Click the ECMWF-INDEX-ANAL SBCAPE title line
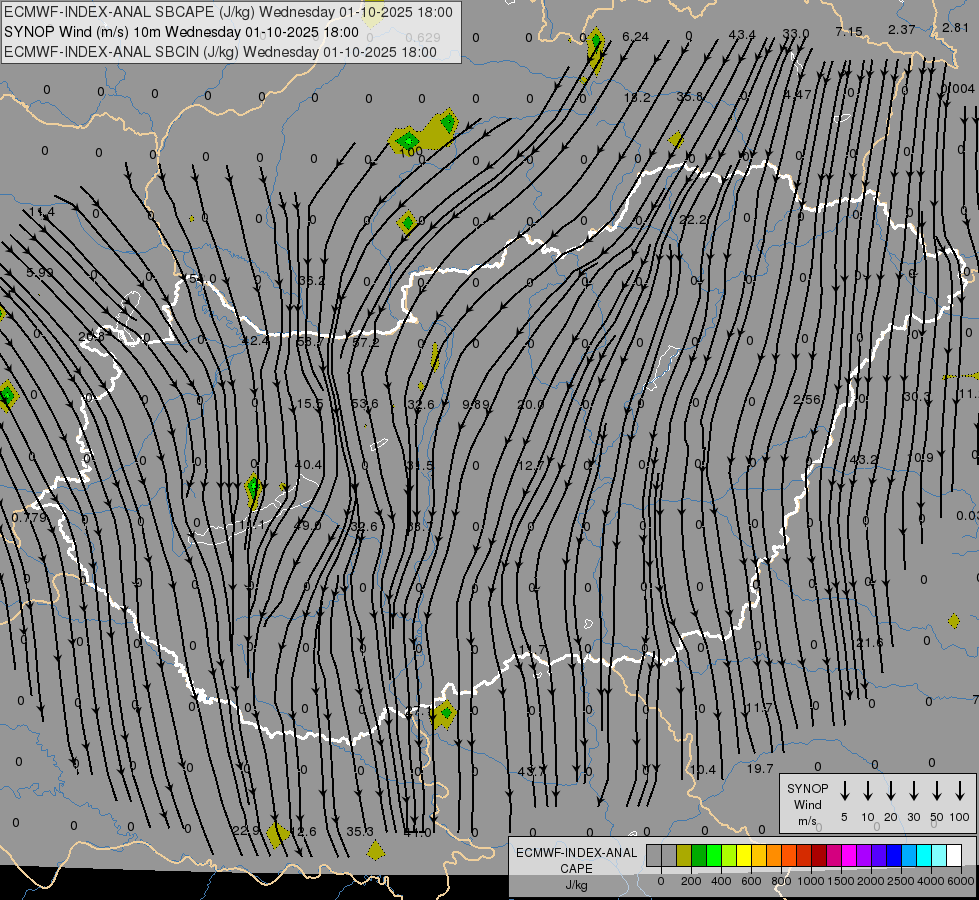Image resolution: width=979 pixels, height=900 pixels. pyautogui.click(x=227, y=13)
